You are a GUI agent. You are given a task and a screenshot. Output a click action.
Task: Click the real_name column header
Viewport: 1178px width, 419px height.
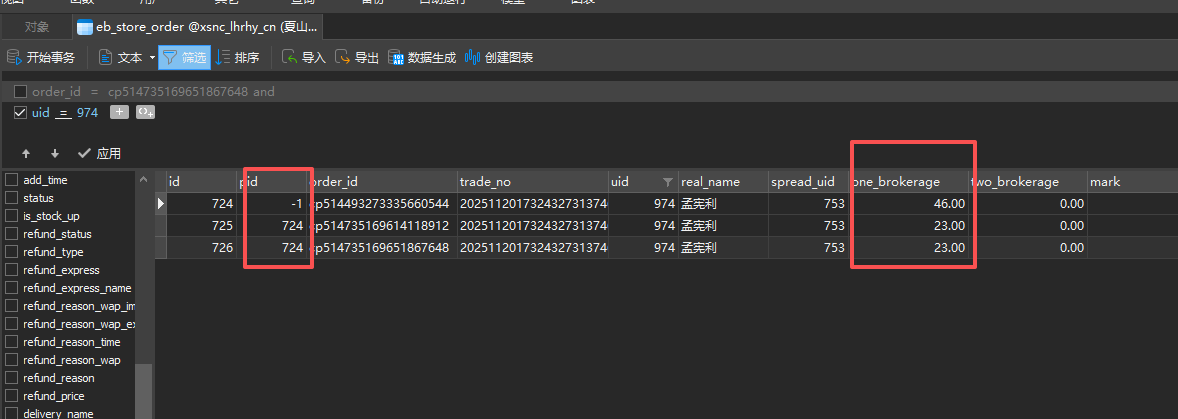tap(723, 182)
